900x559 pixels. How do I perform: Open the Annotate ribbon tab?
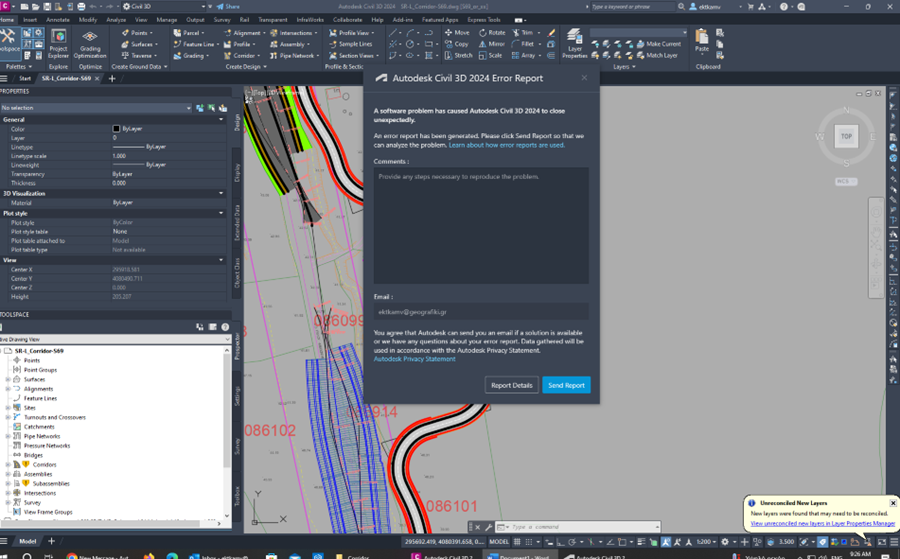click(x=57, y=20)
